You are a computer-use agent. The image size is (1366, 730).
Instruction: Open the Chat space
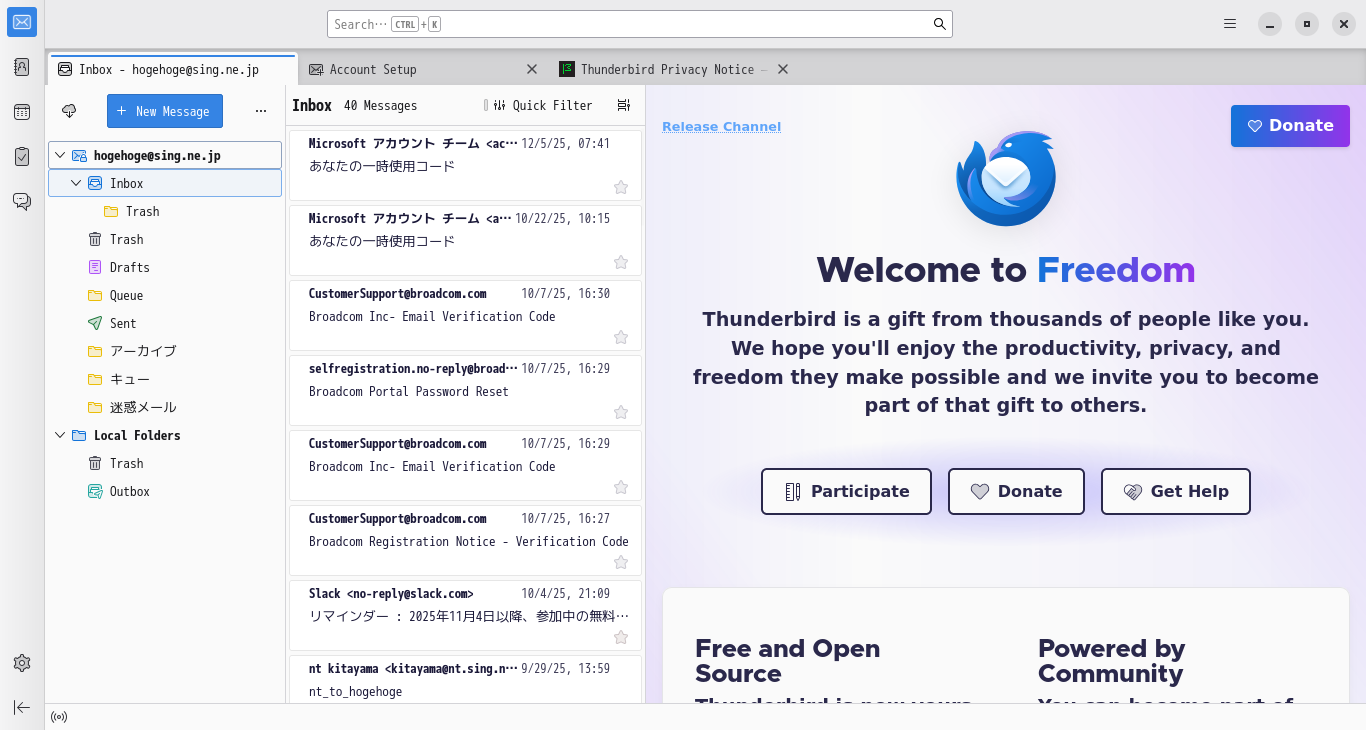(x=22, y=202)
